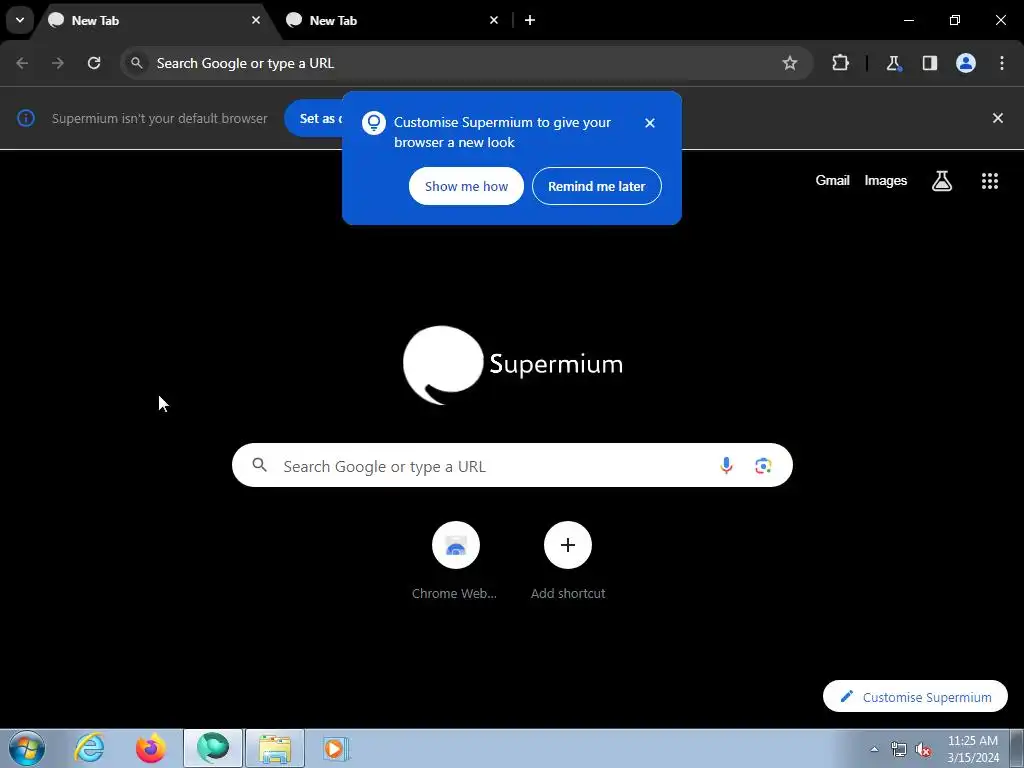Go forward with the forward arrow
Image resolution: width=1024 pixels, height=768 pixels.
[58, 63]
